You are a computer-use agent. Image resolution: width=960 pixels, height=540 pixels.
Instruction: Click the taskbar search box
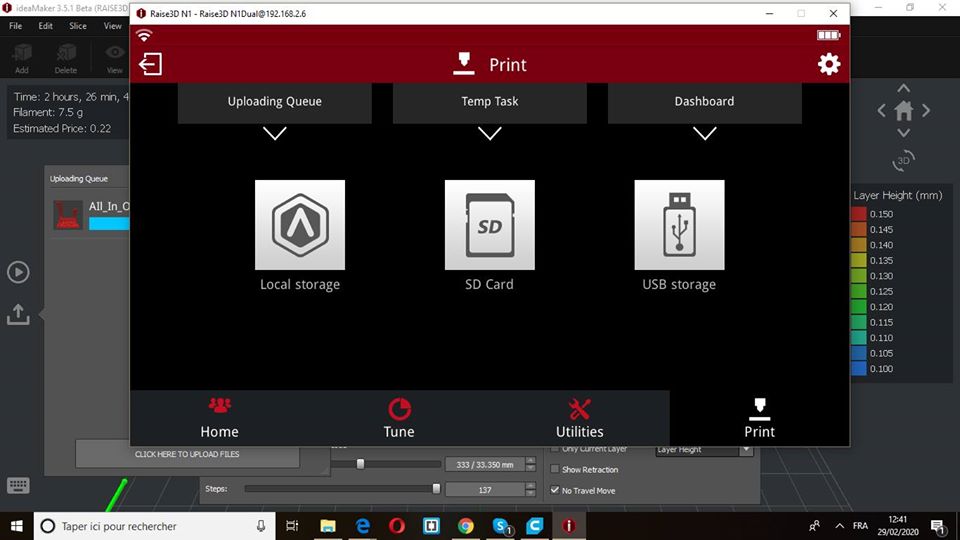[155, 526]
